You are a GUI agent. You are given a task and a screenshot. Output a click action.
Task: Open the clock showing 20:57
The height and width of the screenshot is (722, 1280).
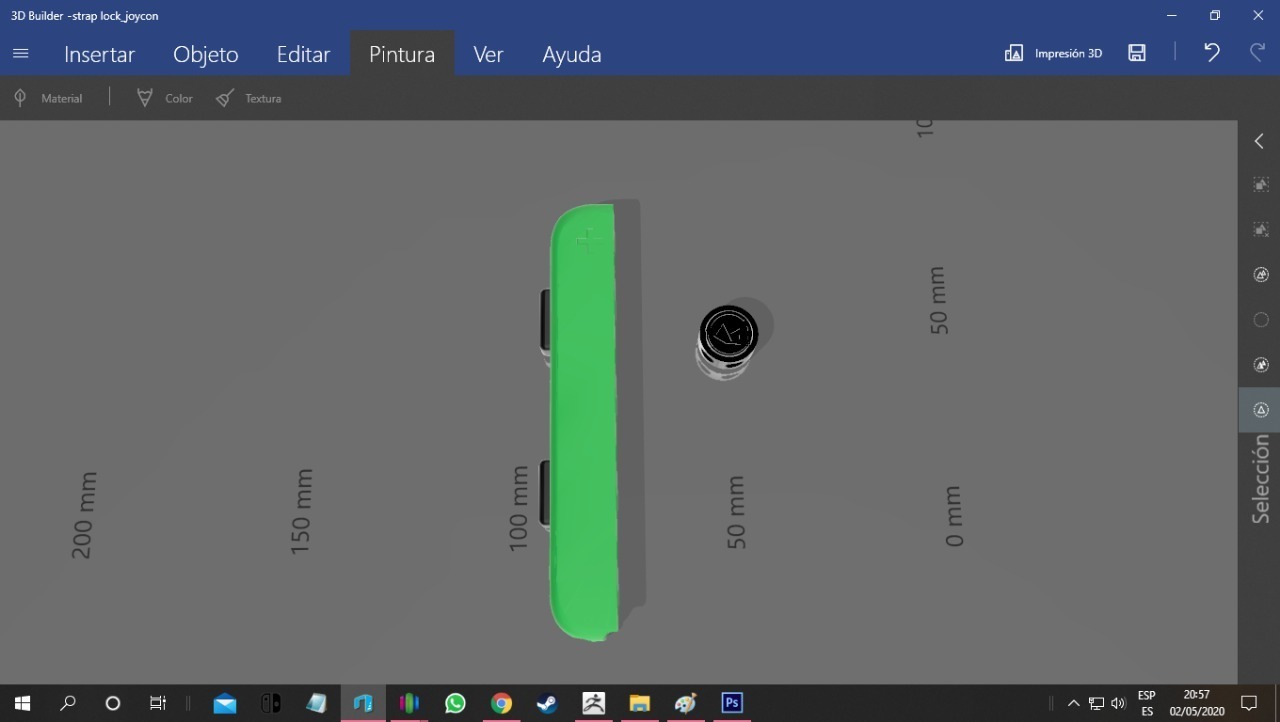tap(1197, 703)
